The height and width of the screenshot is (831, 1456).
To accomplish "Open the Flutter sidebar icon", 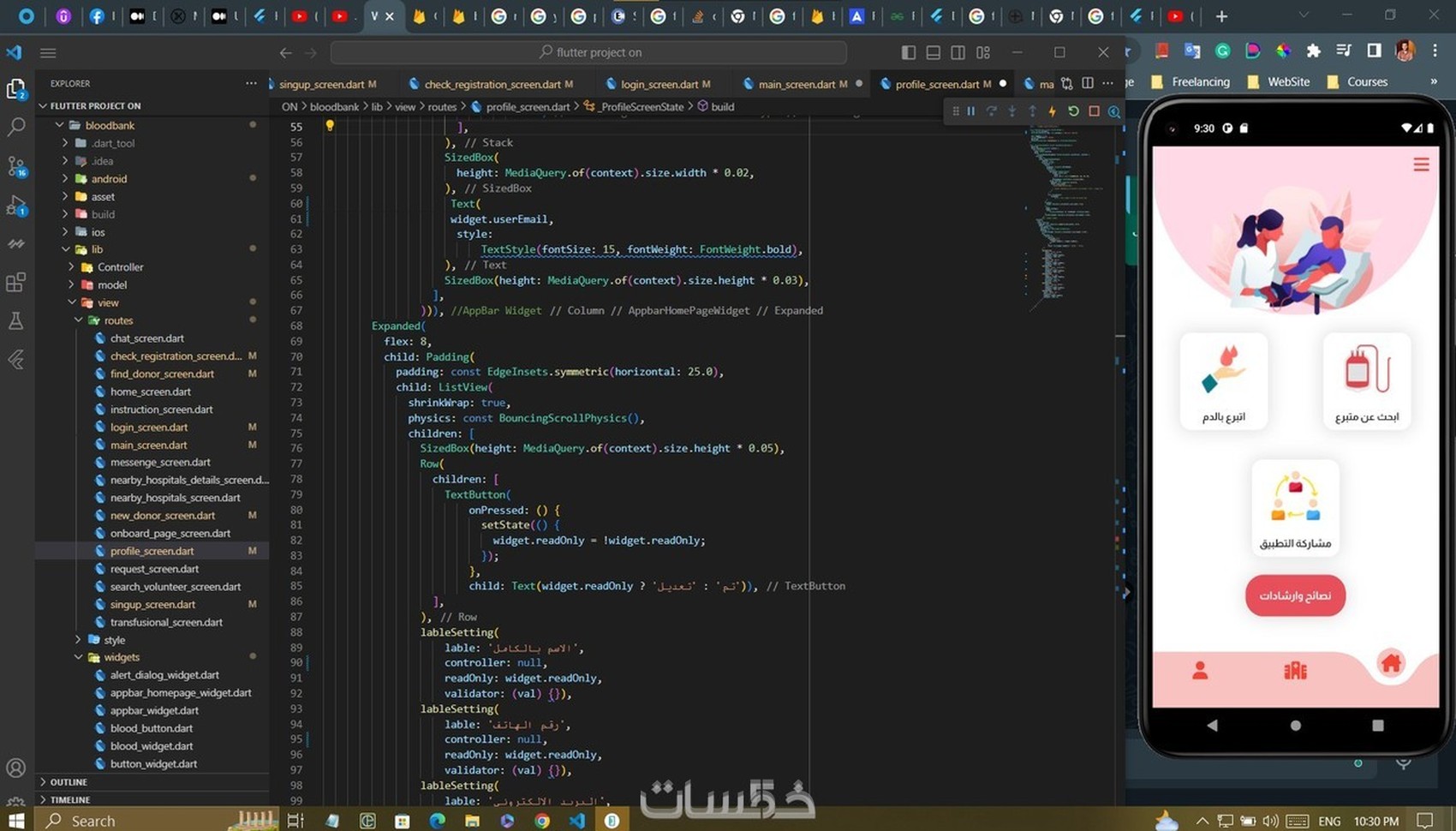I will [x=16, y=360].
